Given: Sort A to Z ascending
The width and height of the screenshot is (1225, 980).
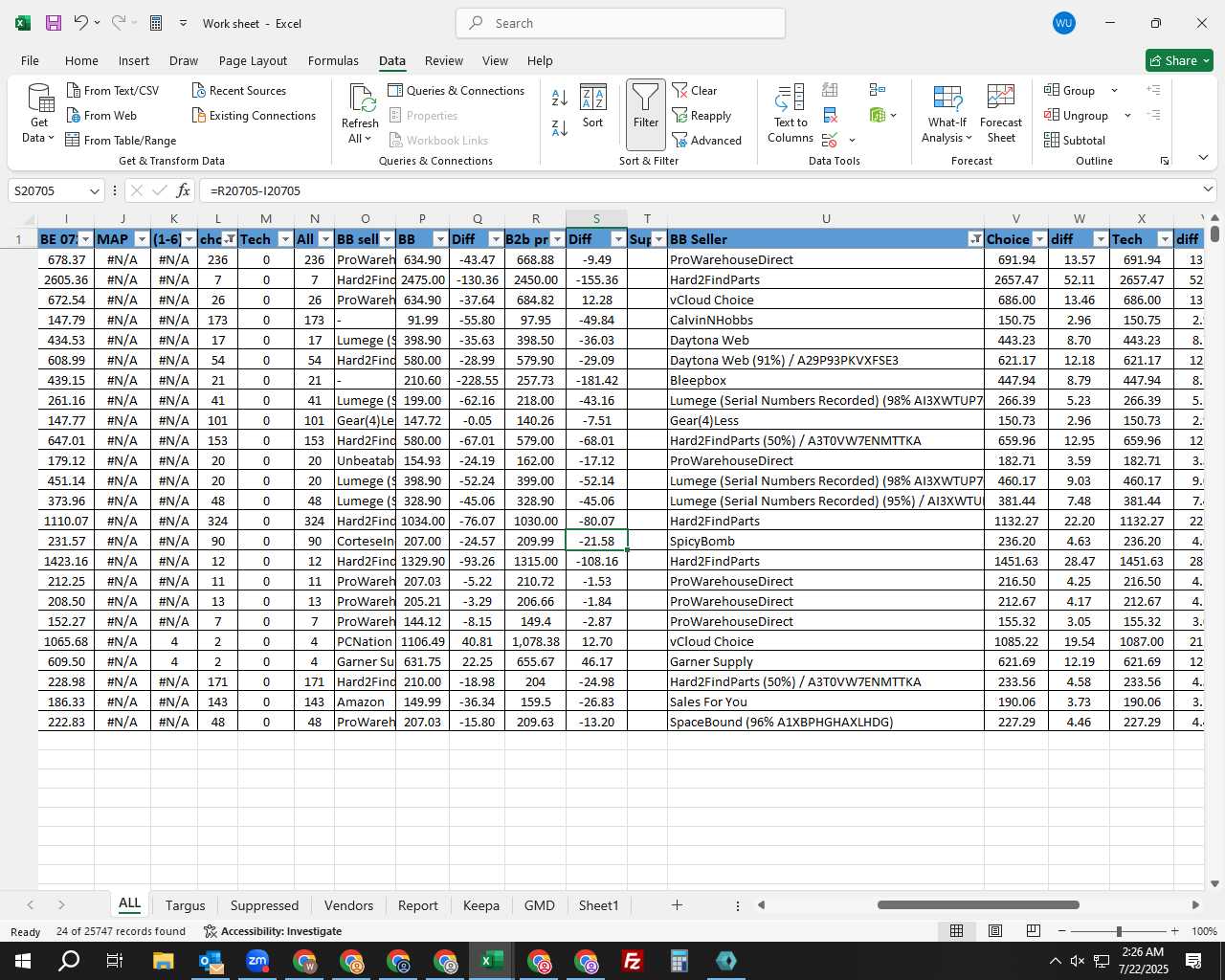Looking at the screenshot, I should tap(560, 97).
